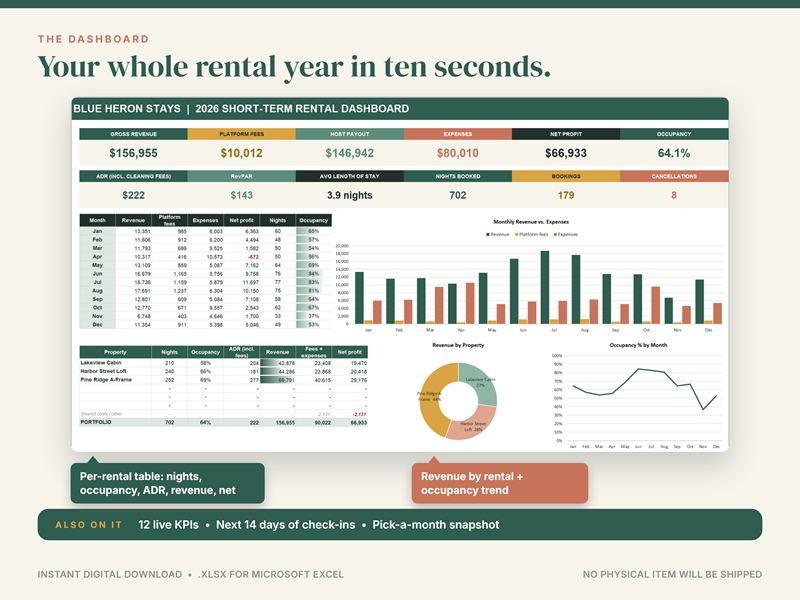Click the 'AVG LENGTH OF STAY' header
Screen dimensions: 800x600
point(349,176)
